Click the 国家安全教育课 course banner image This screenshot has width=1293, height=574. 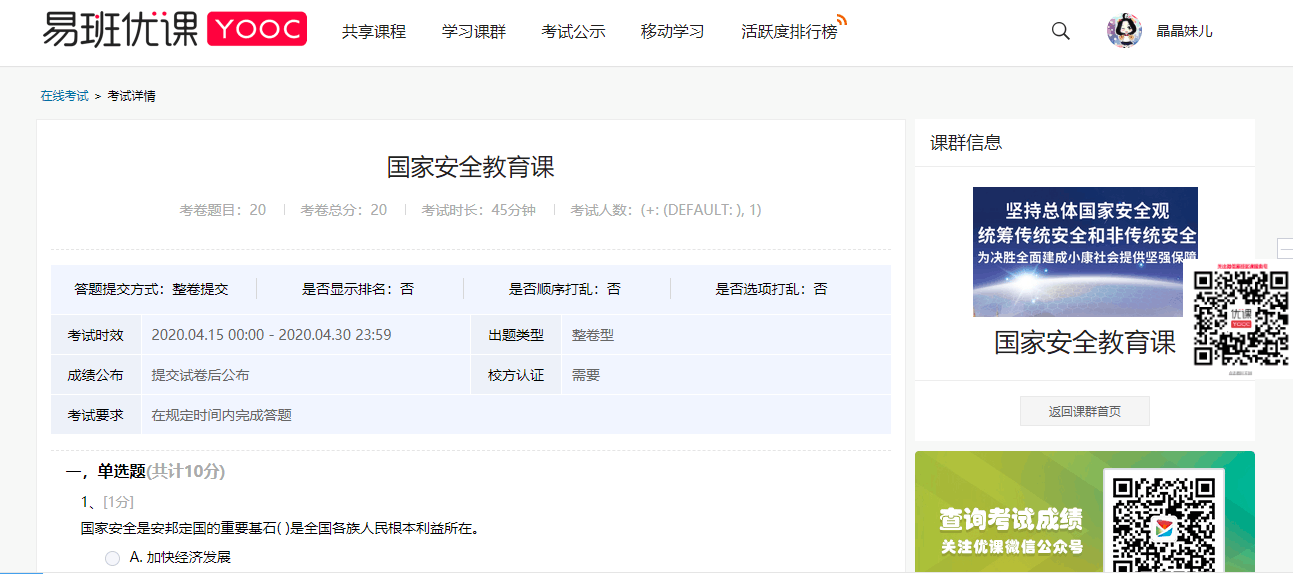click(1085, 251)
